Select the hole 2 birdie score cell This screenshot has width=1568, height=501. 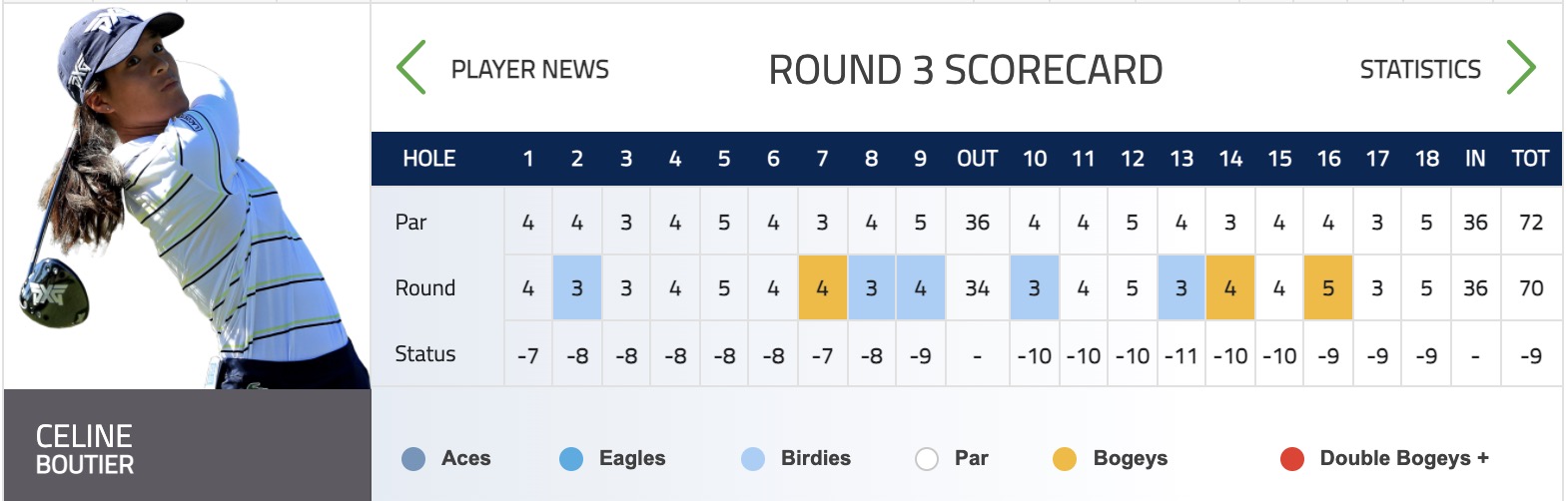[x=577, y=287]
